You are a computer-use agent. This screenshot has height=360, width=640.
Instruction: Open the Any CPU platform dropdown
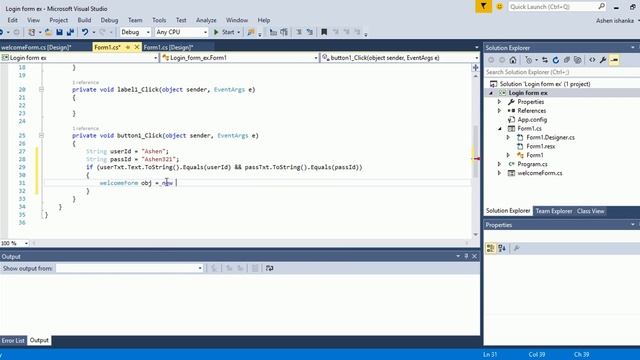pos(205,32)
